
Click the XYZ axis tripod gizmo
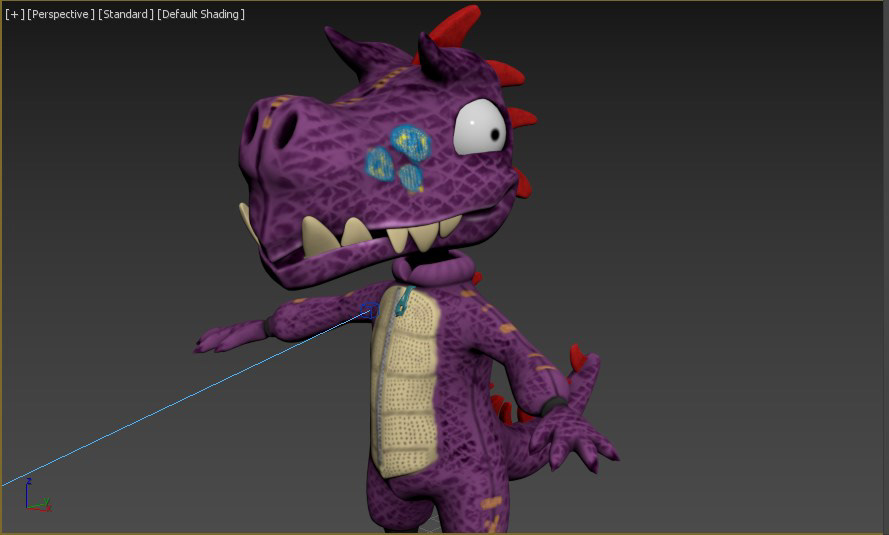point(37,496)
